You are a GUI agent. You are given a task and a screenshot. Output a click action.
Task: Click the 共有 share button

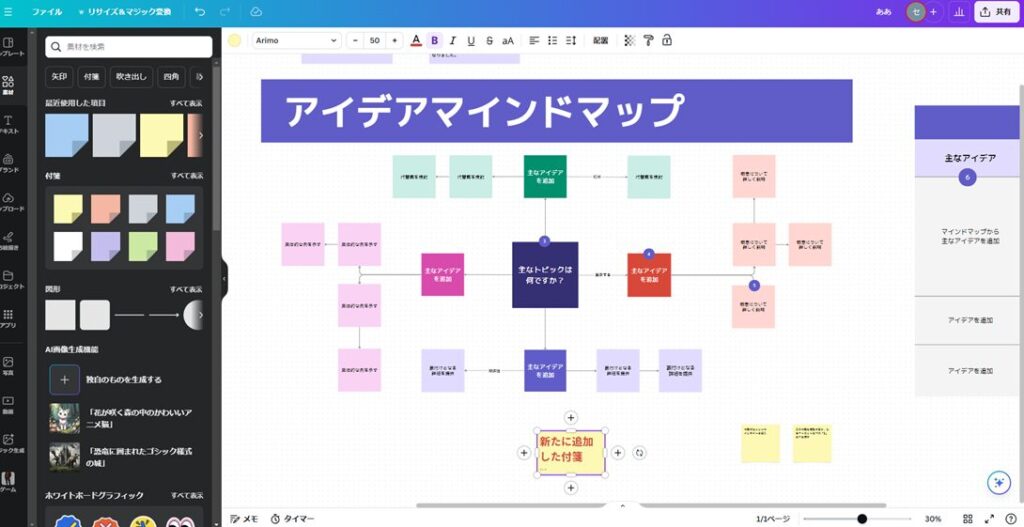pos(994,12)
